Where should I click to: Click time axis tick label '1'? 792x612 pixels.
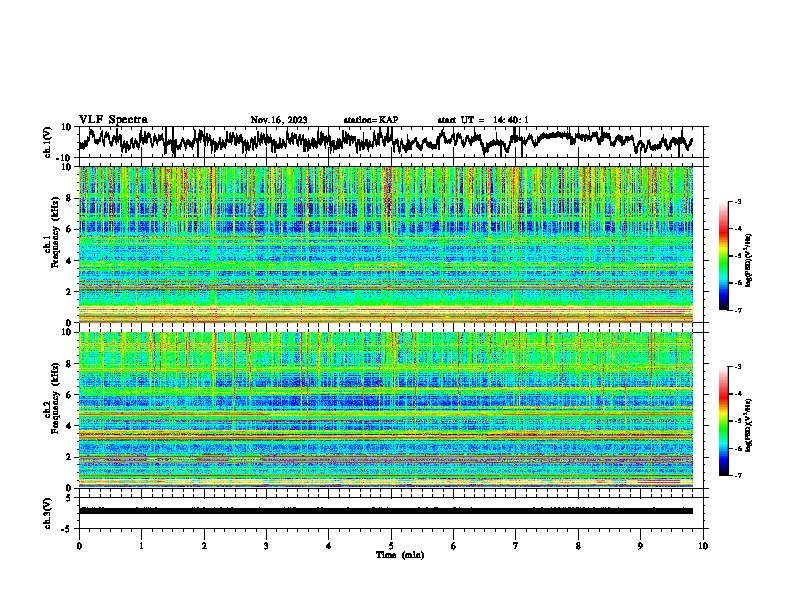[141, 546]
